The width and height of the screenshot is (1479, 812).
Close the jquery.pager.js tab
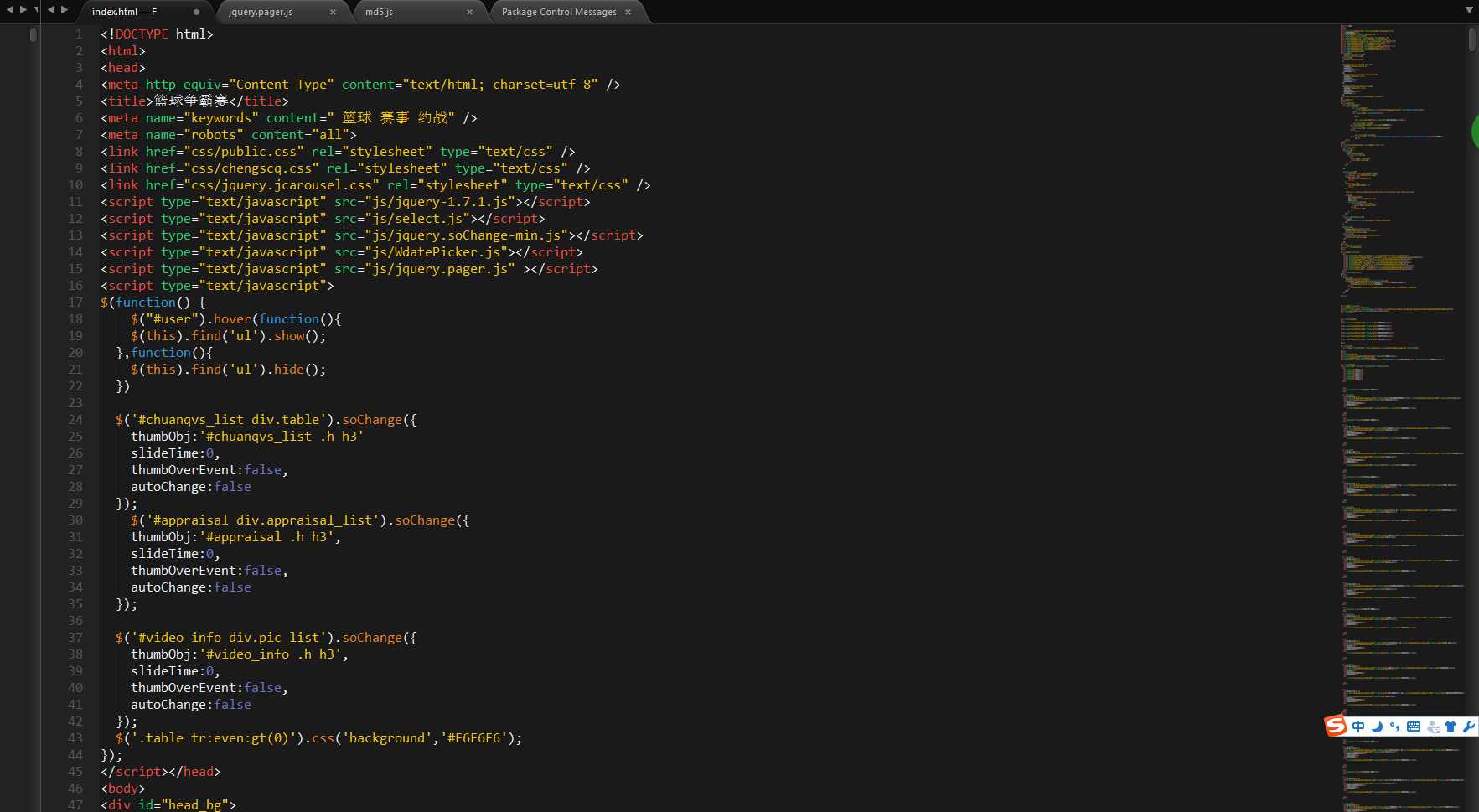(333, 12)
